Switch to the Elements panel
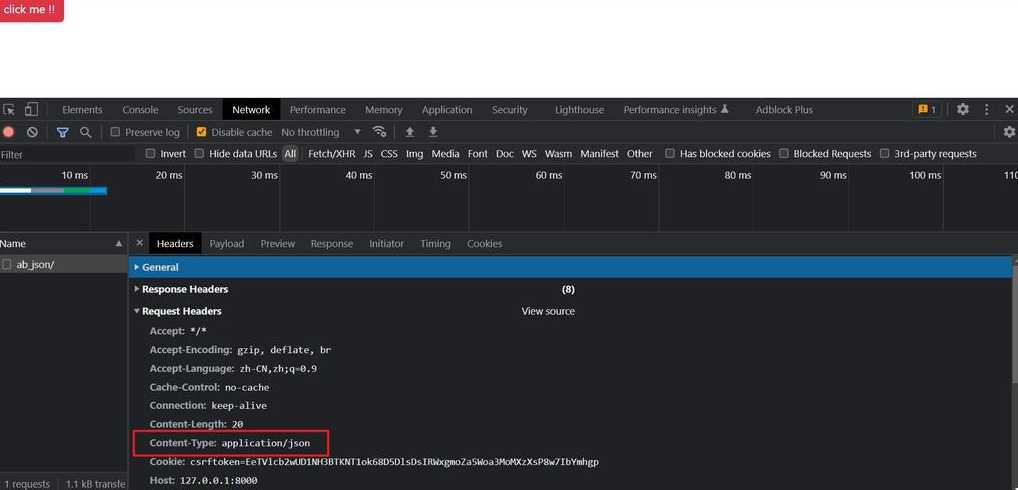Screen dimensions: 1018x490 (82, 110)
